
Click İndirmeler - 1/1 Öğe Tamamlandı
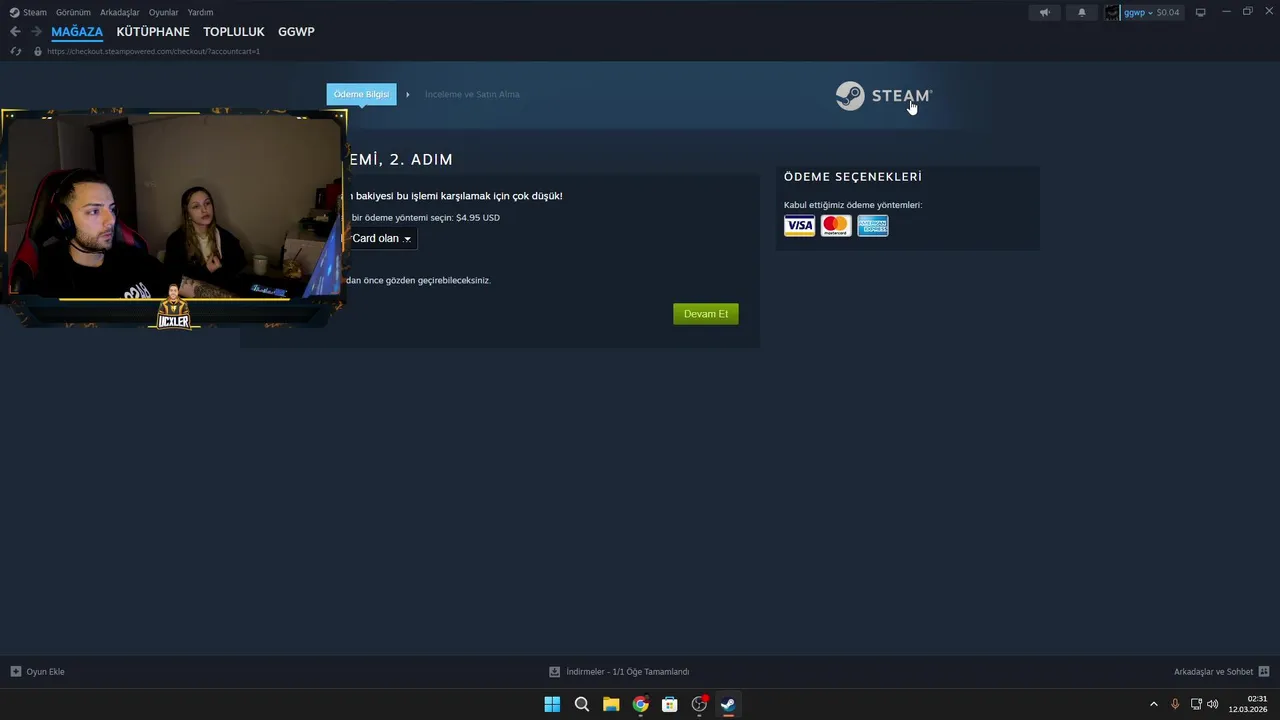point(628,672)
